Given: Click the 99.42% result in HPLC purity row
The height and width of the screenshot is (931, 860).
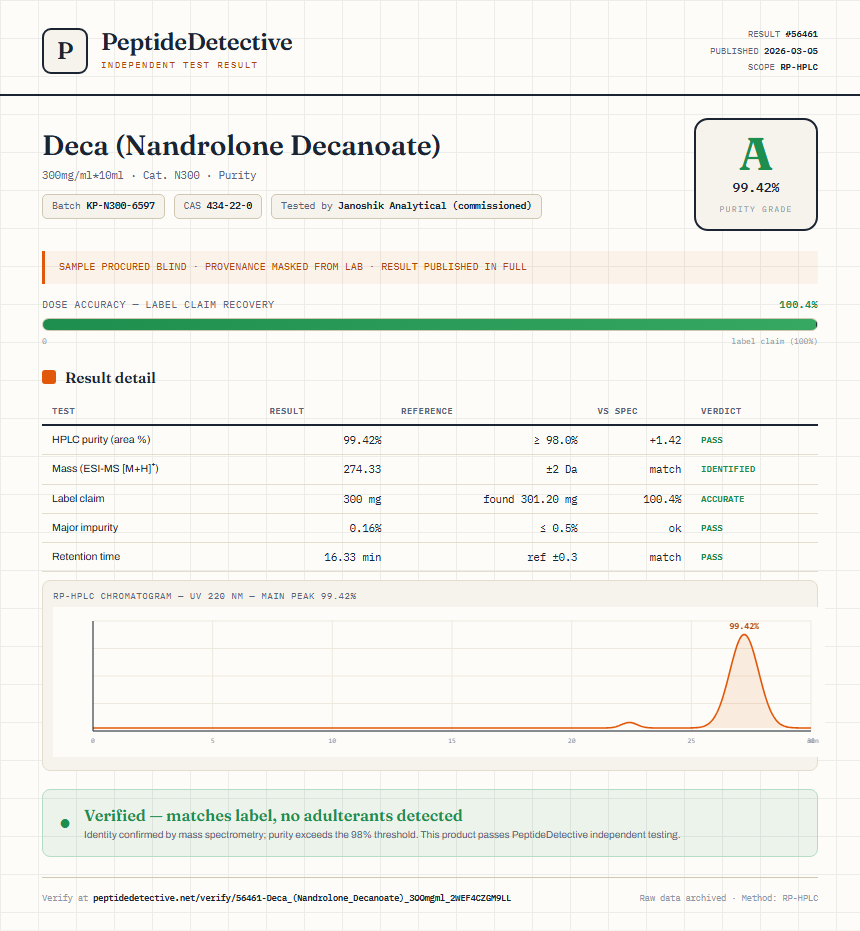Looking at the screenshot, I should (x=362, y=440).
